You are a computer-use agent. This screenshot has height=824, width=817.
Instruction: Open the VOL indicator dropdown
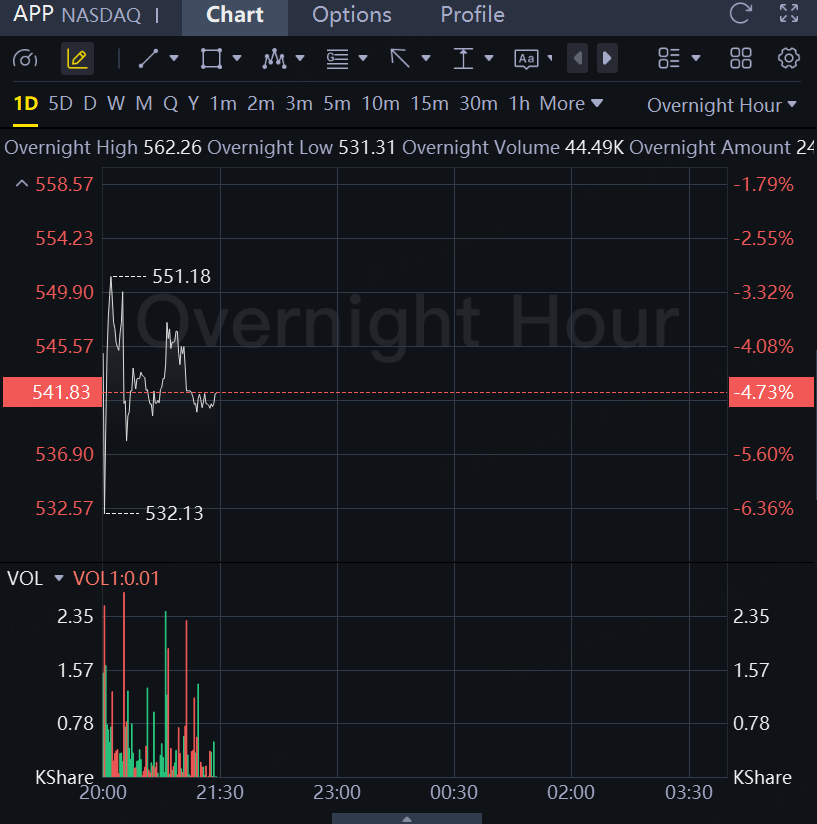pyautogui.click(x=59, y=579)
